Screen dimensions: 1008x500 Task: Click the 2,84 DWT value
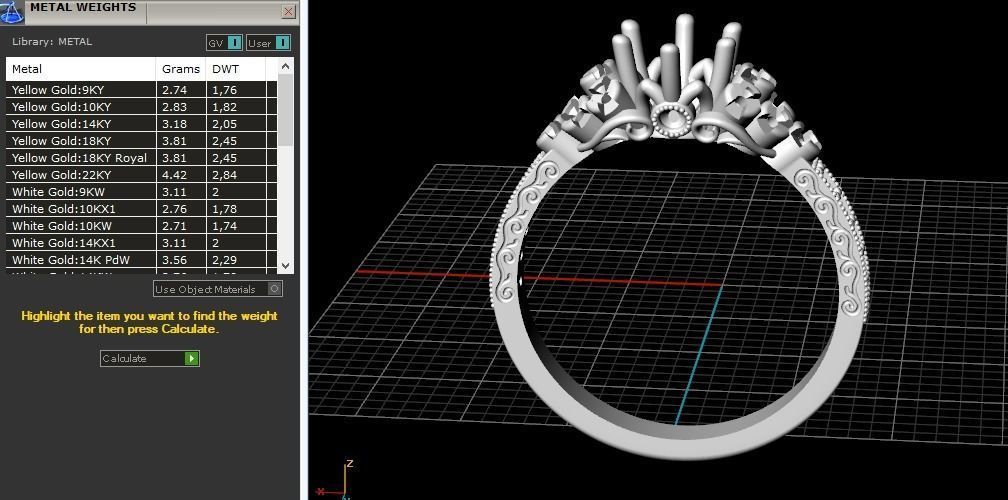(x=224, y=175)
